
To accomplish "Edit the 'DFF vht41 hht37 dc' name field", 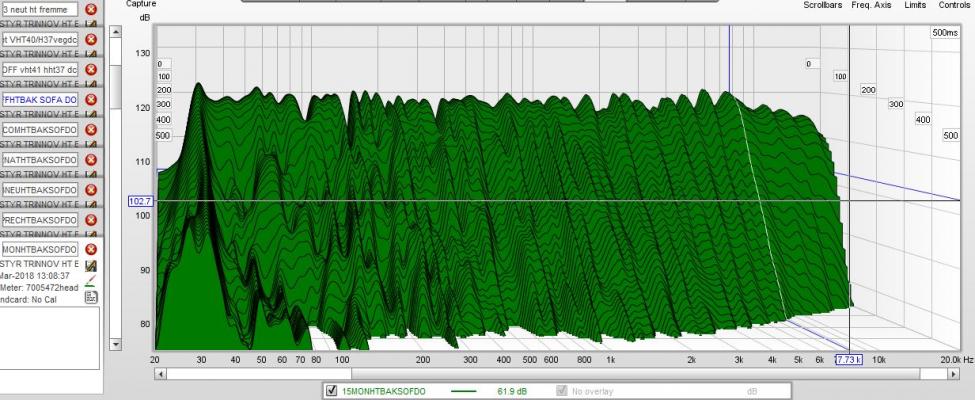I will coord(39,69).
